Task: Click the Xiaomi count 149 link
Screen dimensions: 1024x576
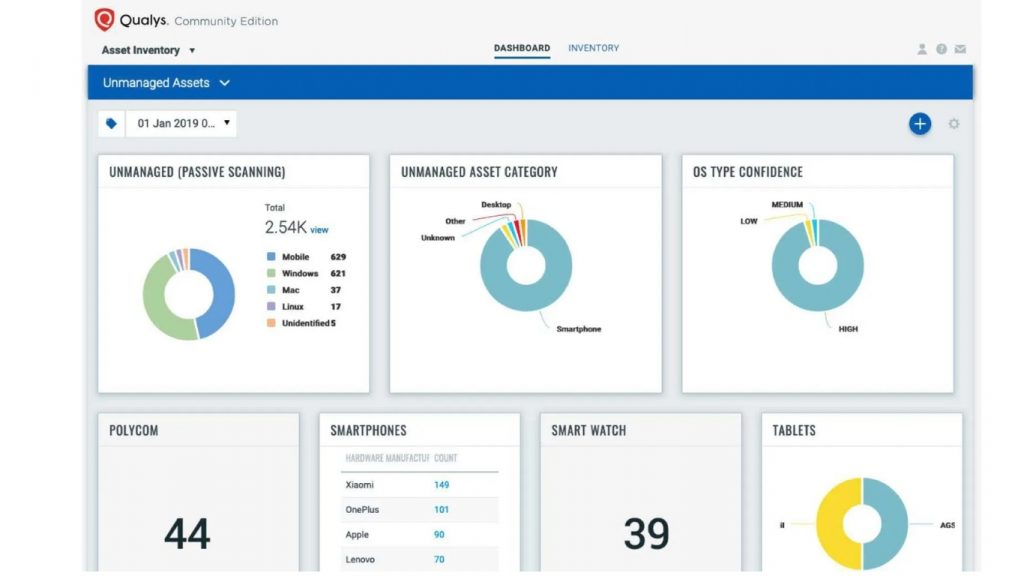Action: click(x=443, y=486)
